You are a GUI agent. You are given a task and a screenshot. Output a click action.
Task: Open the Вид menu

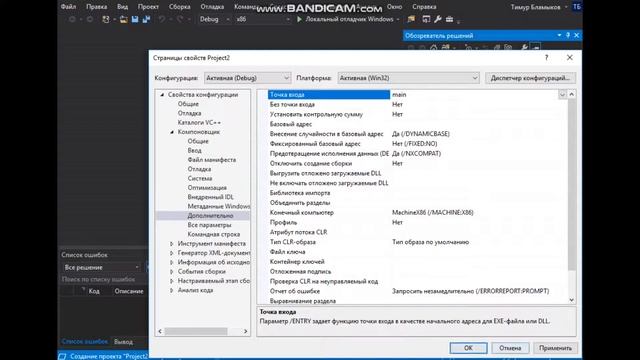click(122, 7)
